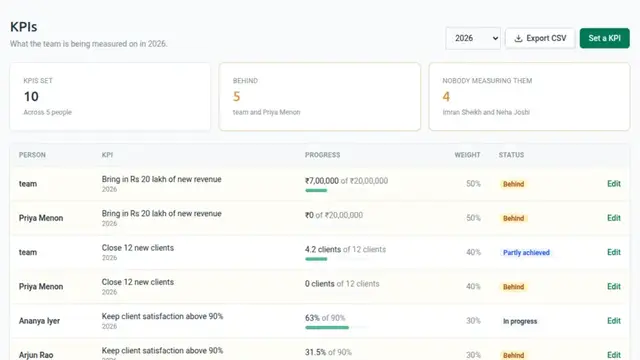The width and height of the screenshot is (640, 360).
Task: Click the team clients progress bar
Action: [x=337, y=259]
